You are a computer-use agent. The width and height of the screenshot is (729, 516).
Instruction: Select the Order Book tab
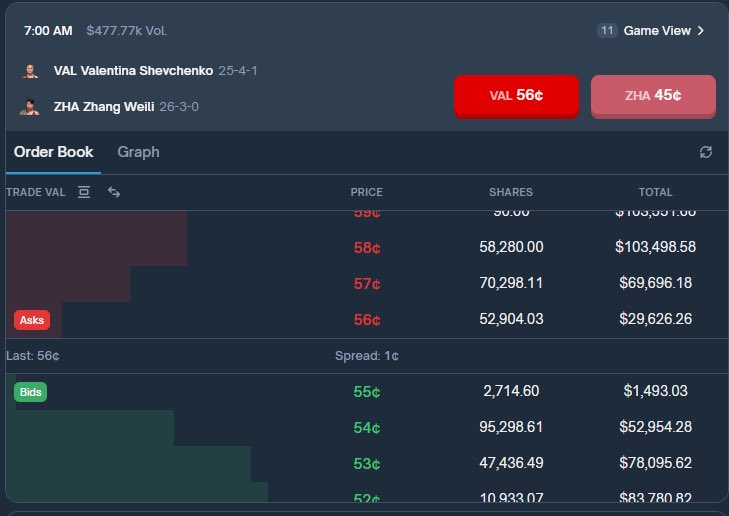click(x=53, y=152)
